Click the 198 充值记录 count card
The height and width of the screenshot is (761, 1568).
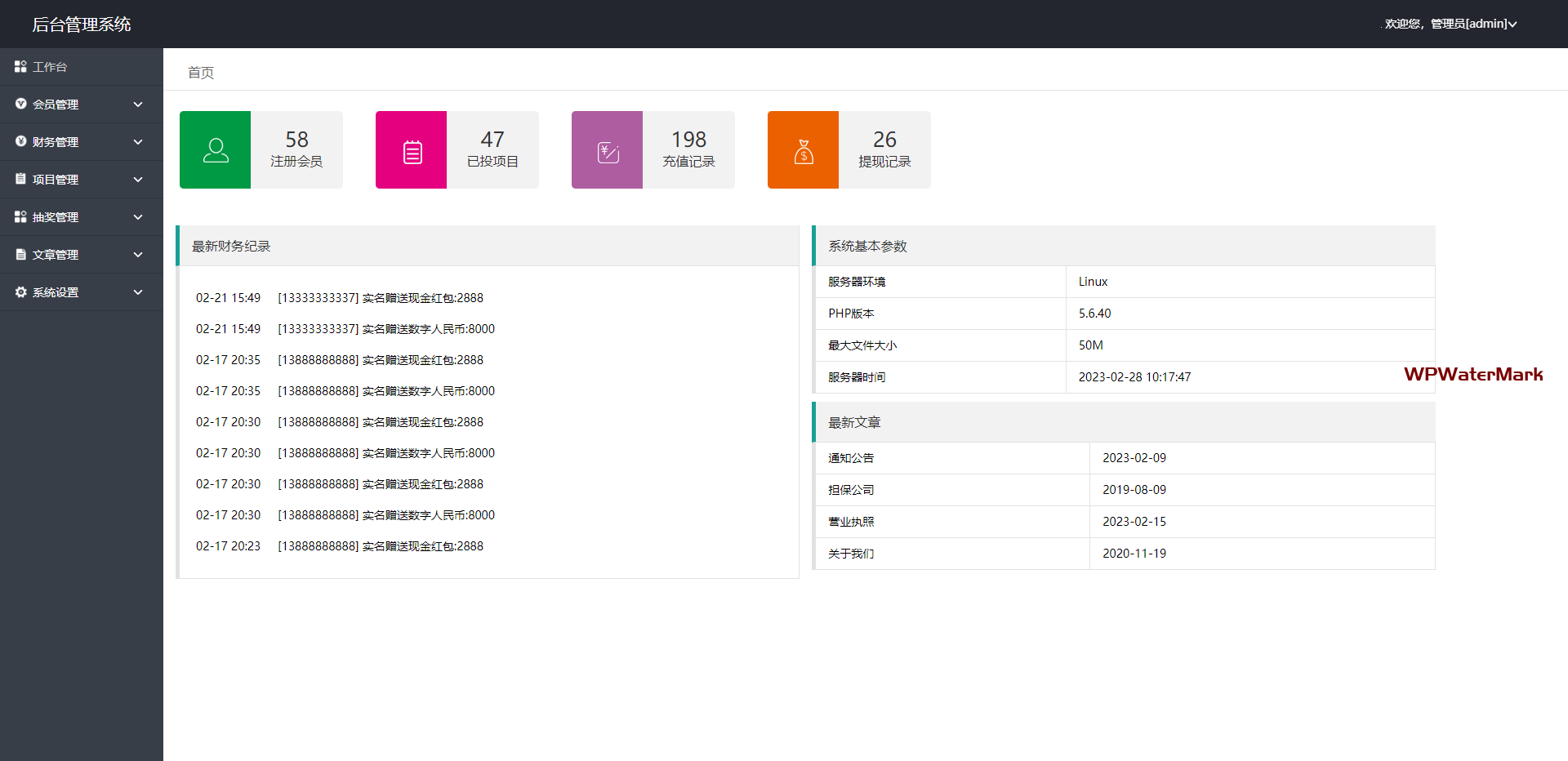coord(688,150)
